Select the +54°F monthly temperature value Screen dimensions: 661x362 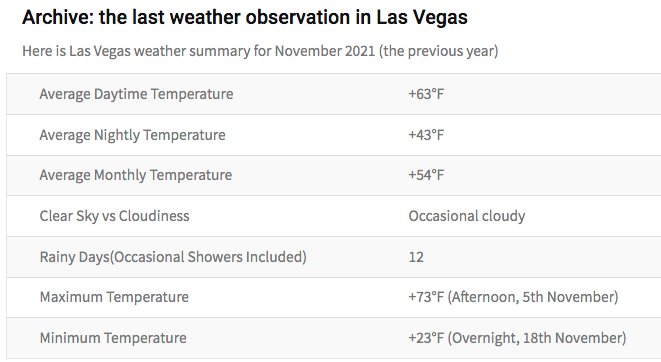[426, 175]
